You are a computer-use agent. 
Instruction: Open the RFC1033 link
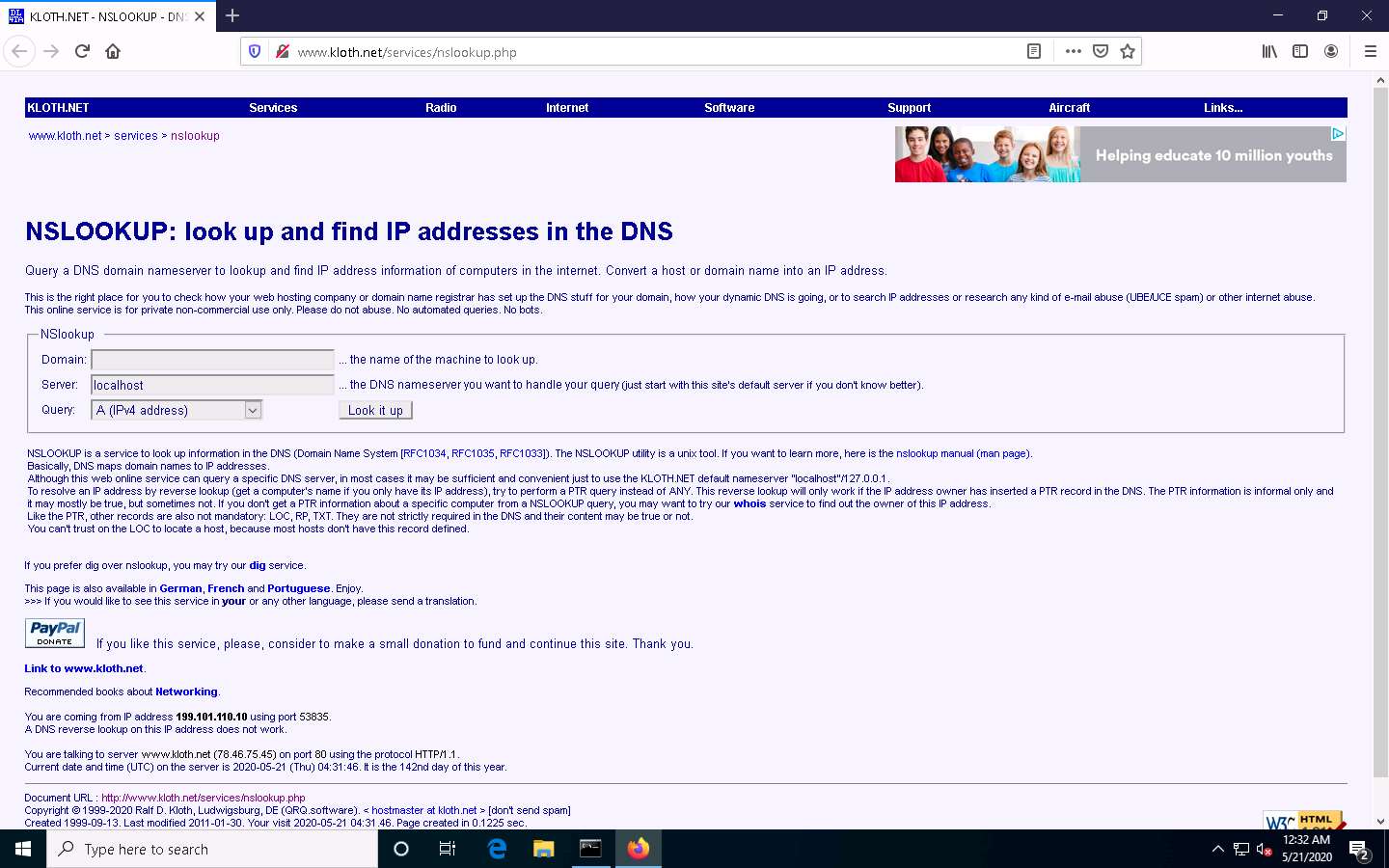pyautogui.click(x=521, y=453)
